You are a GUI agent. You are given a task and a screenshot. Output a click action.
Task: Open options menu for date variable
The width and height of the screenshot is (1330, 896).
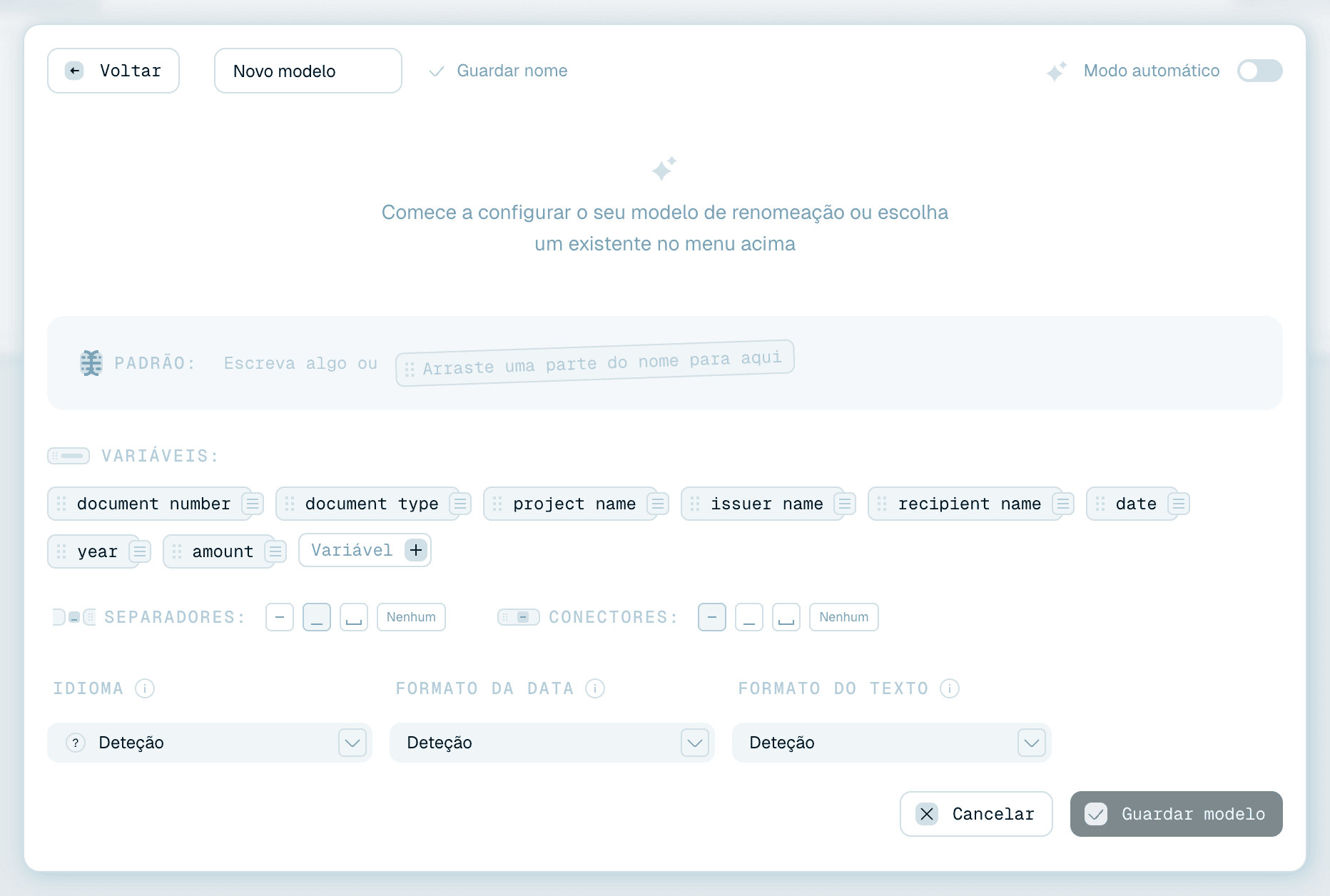tap(1179, 504)
